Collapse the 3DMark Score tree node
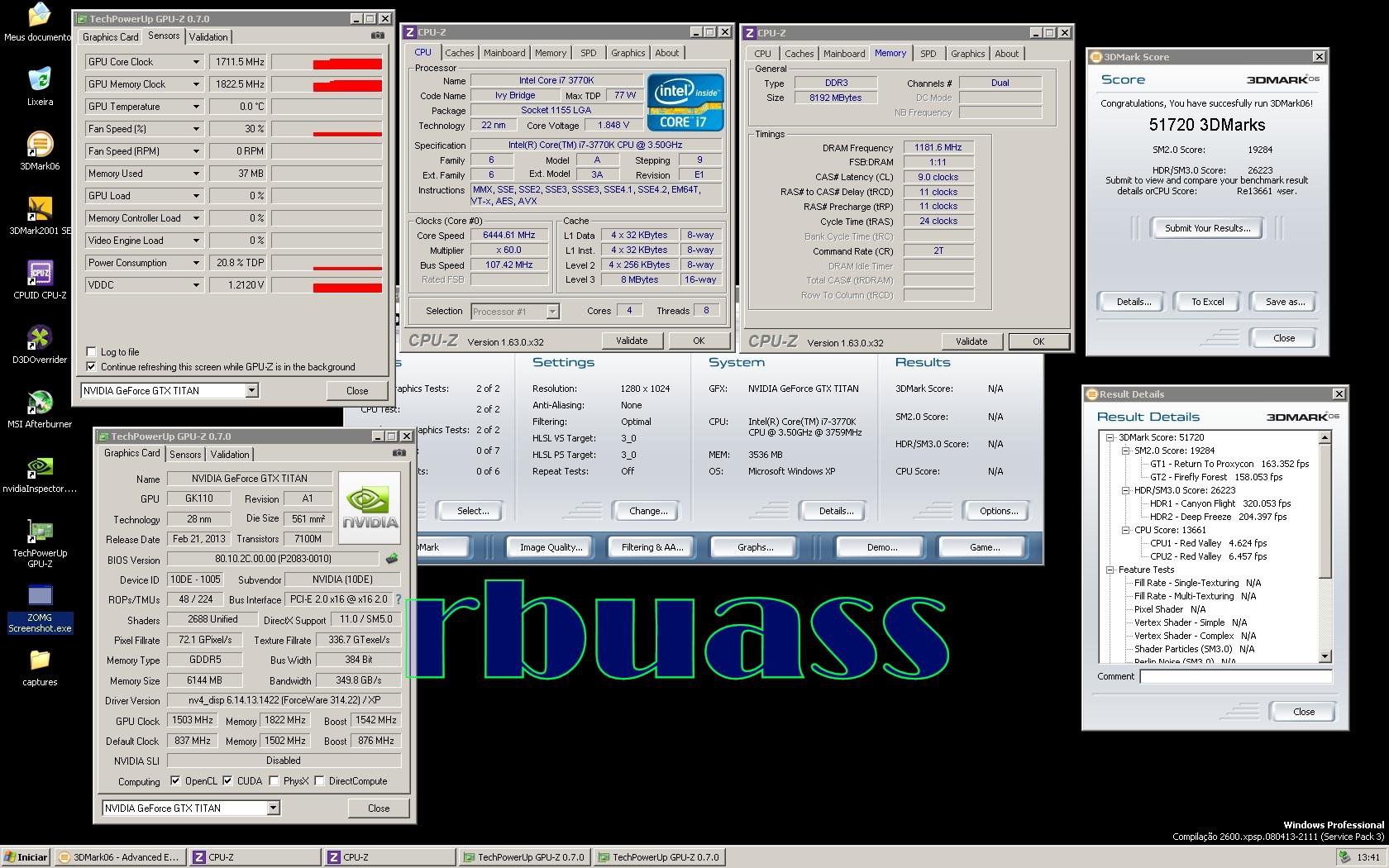Screen dimensions: 1389x868 point(1110,437)
